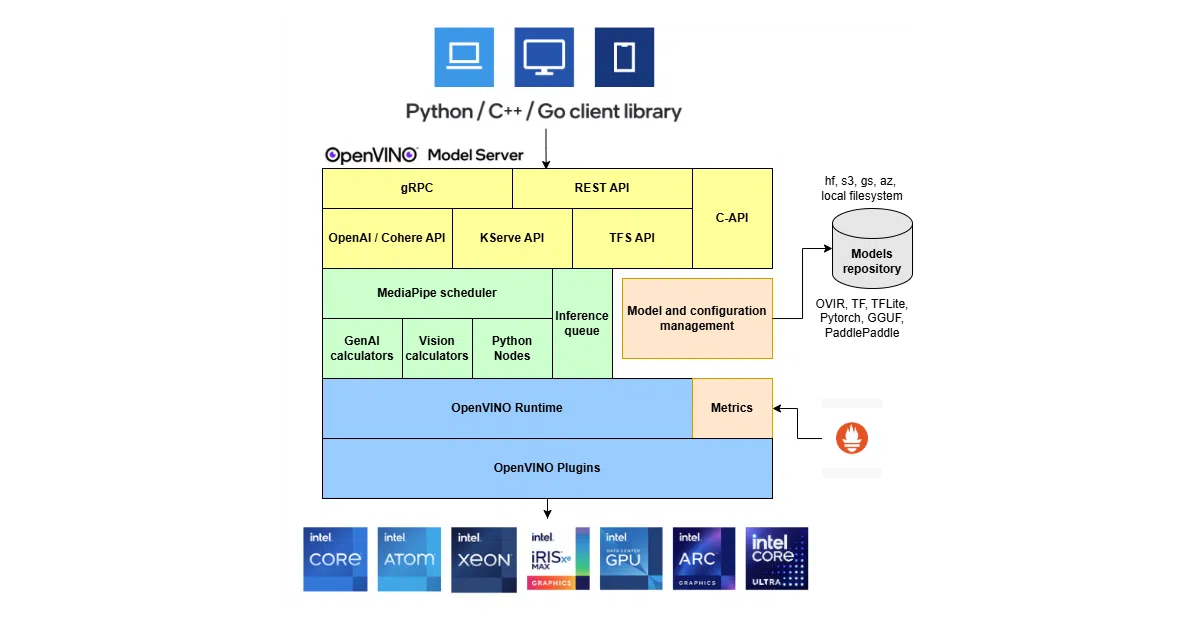
Task: Click the Model and configuration management box
Action: click(697, 318)
